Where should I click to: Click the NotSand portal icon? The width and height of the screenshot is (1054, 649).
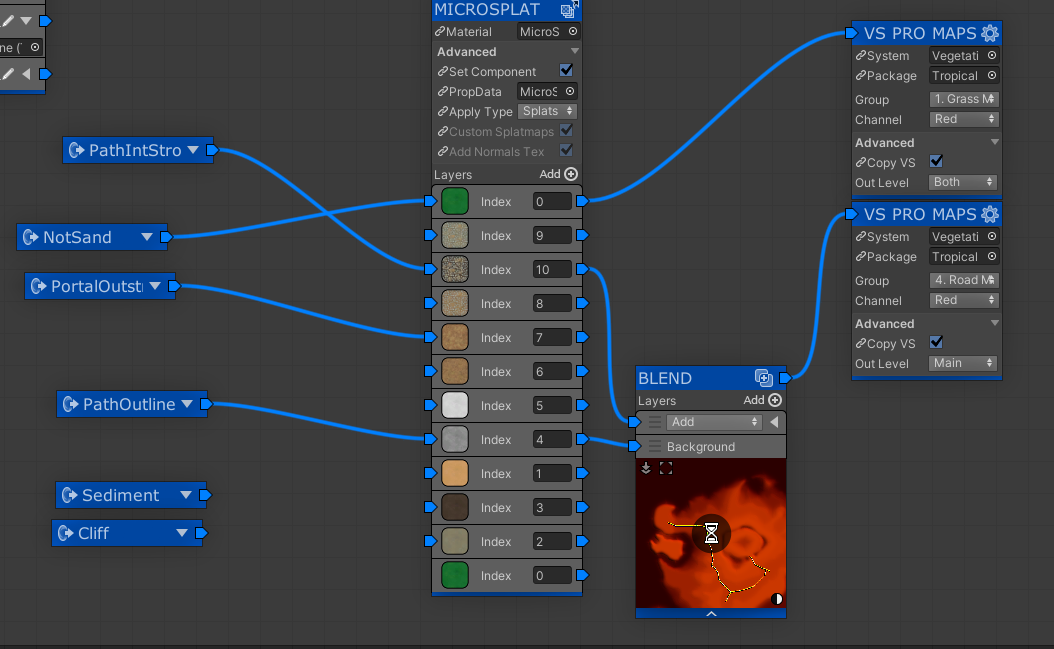point(30,237)
